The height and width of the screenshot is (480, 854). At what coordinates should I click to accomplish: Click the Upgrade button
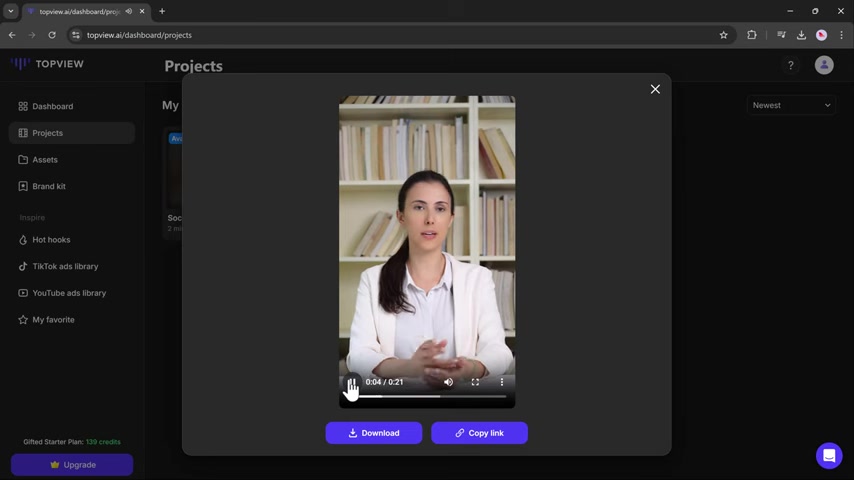pos(72,465)
